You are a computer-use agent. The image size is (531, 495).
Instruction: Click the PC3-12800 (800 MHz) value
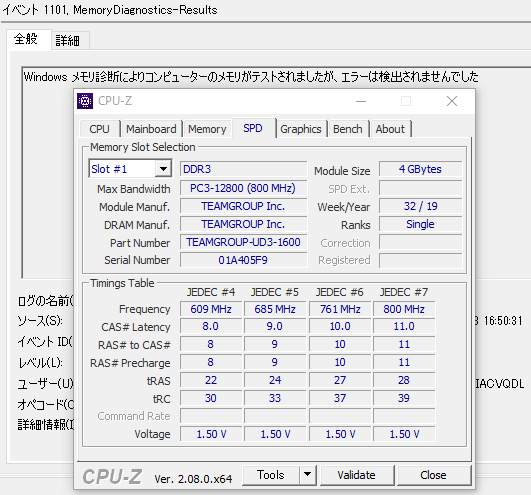click(243, 188)
